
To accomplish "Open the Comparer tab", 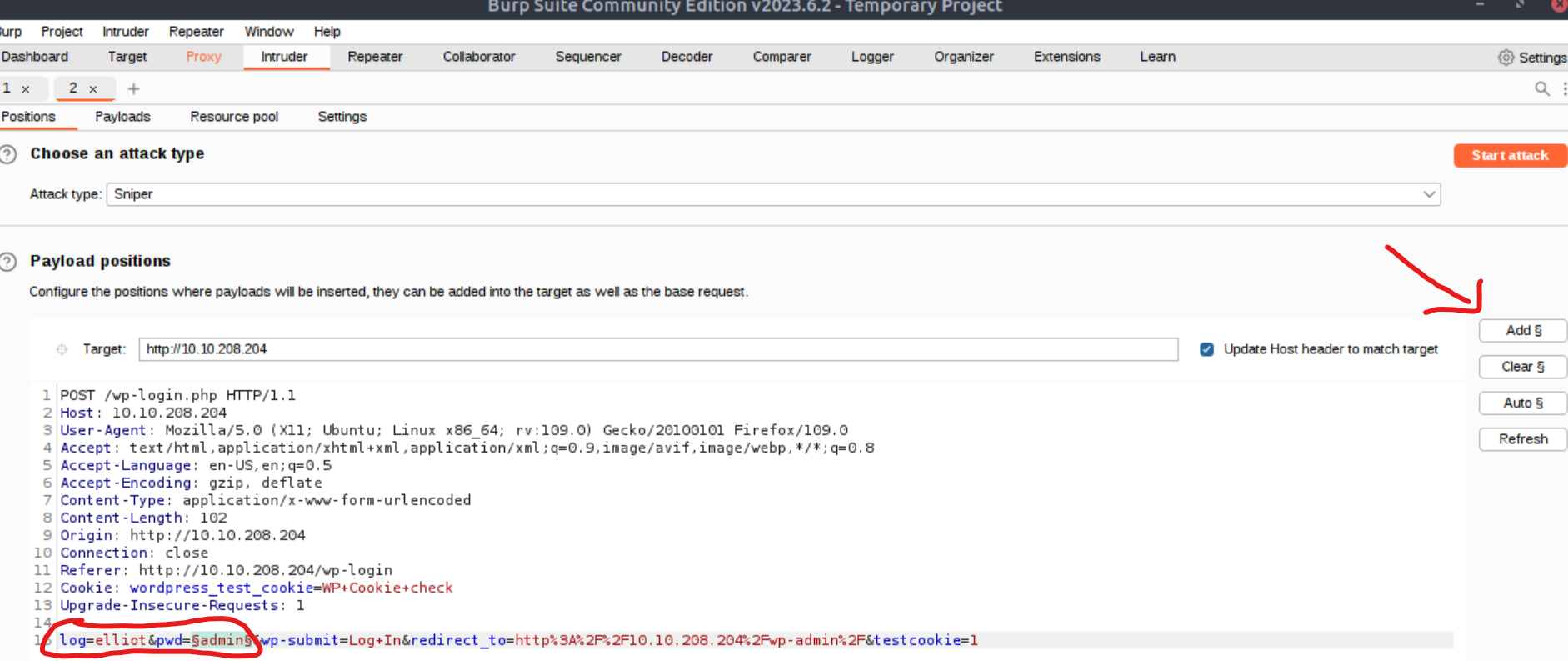I will click(x=782, y=57).
